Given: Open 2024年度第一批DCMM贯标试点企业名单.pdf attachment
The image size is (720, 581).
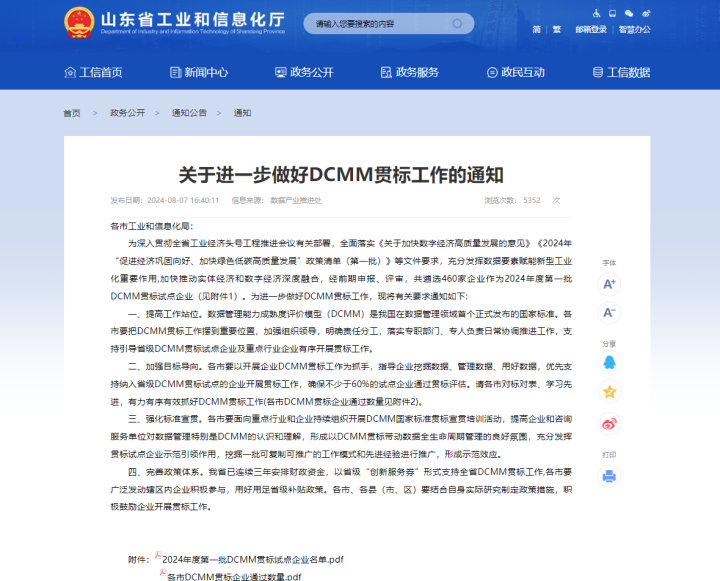Looking at the screenshot, I should (x=252, y=559).
